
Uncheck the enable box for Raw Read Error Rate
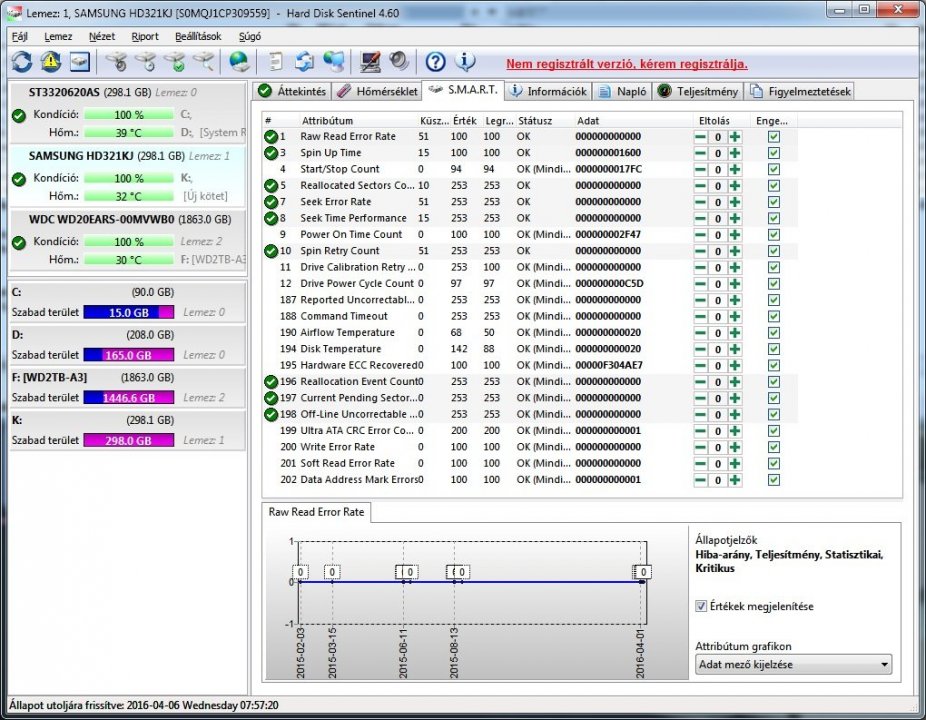[773, 136]
